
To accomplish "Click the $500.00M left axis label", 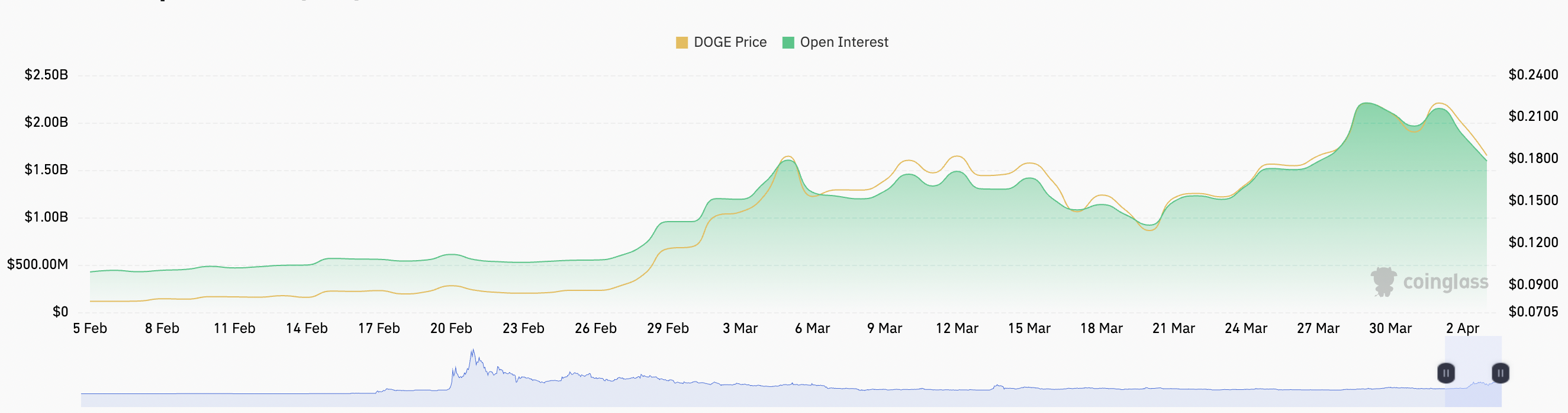I will (x=38, y=264).
